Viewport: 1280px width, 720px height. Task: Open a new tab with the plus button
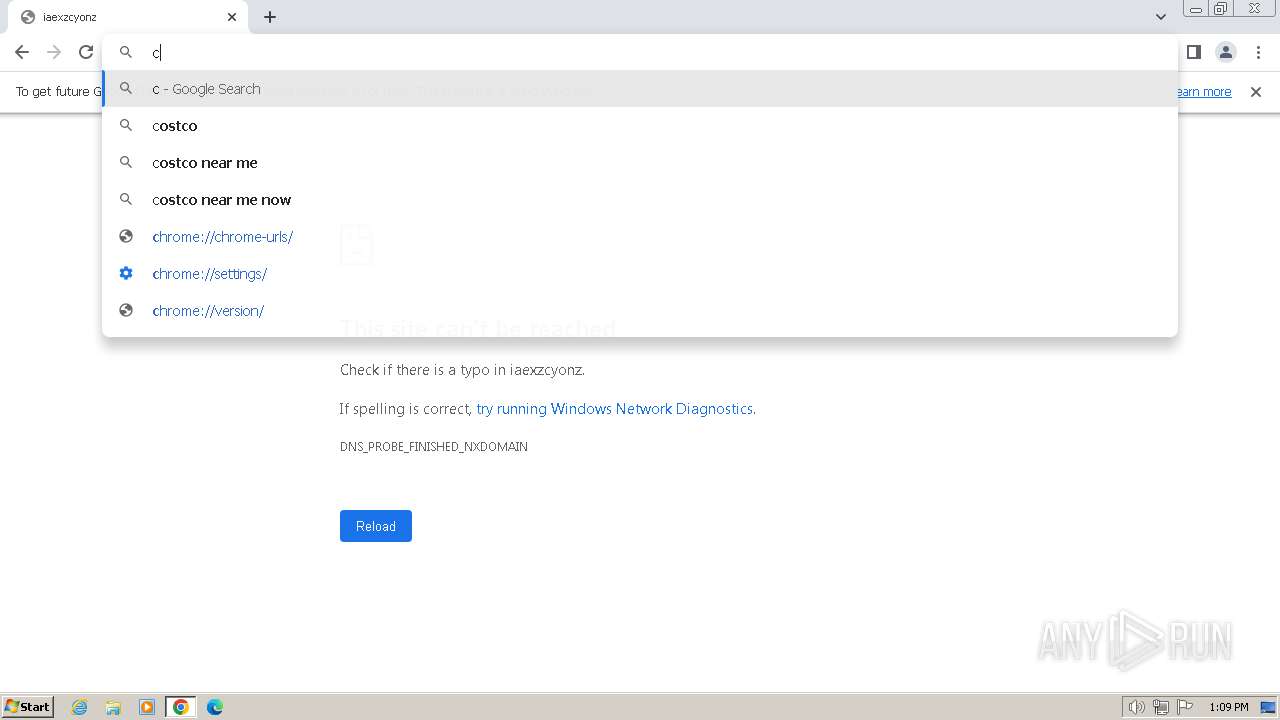coord(270,17)
